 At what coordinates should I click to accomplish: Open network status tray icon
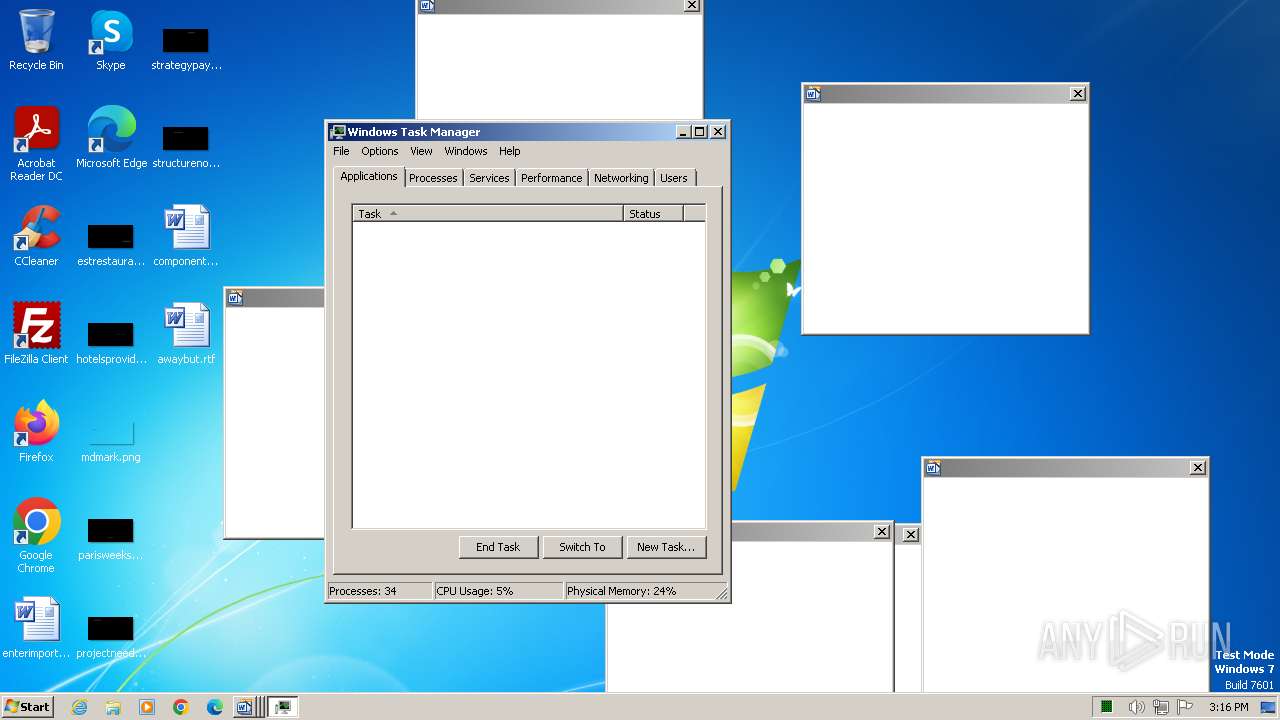point(1160,707)
